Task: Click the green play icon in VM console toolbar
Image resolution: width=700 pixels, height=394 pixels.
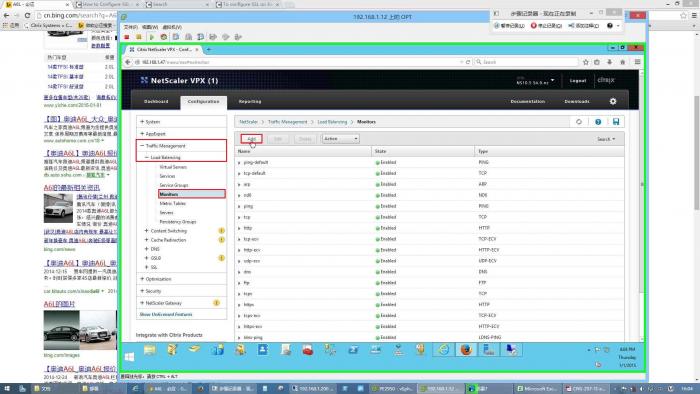Action: [x=151, y=37]
